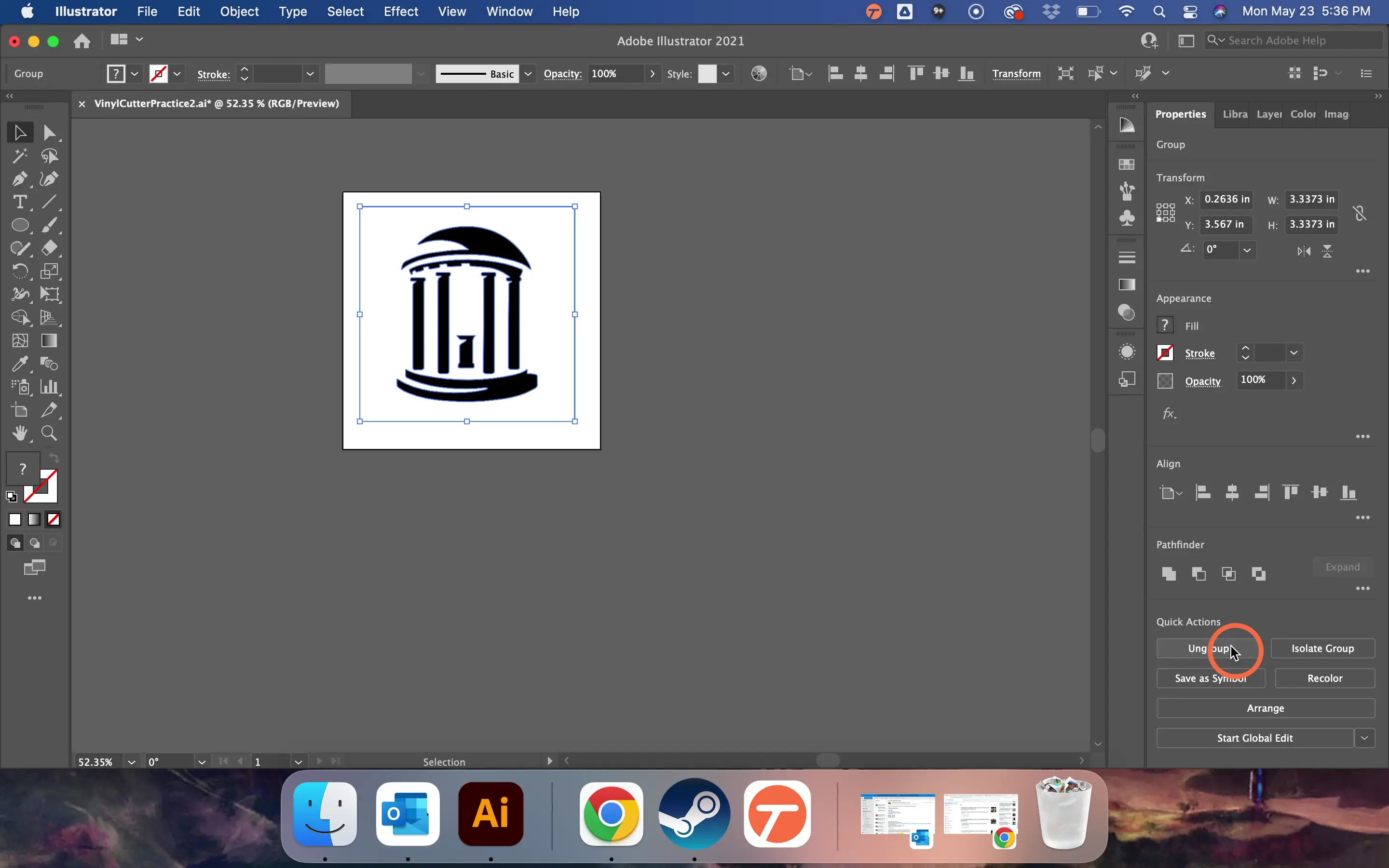
Task: Select the Eyedropper tool
Action: tap(20, 364)
